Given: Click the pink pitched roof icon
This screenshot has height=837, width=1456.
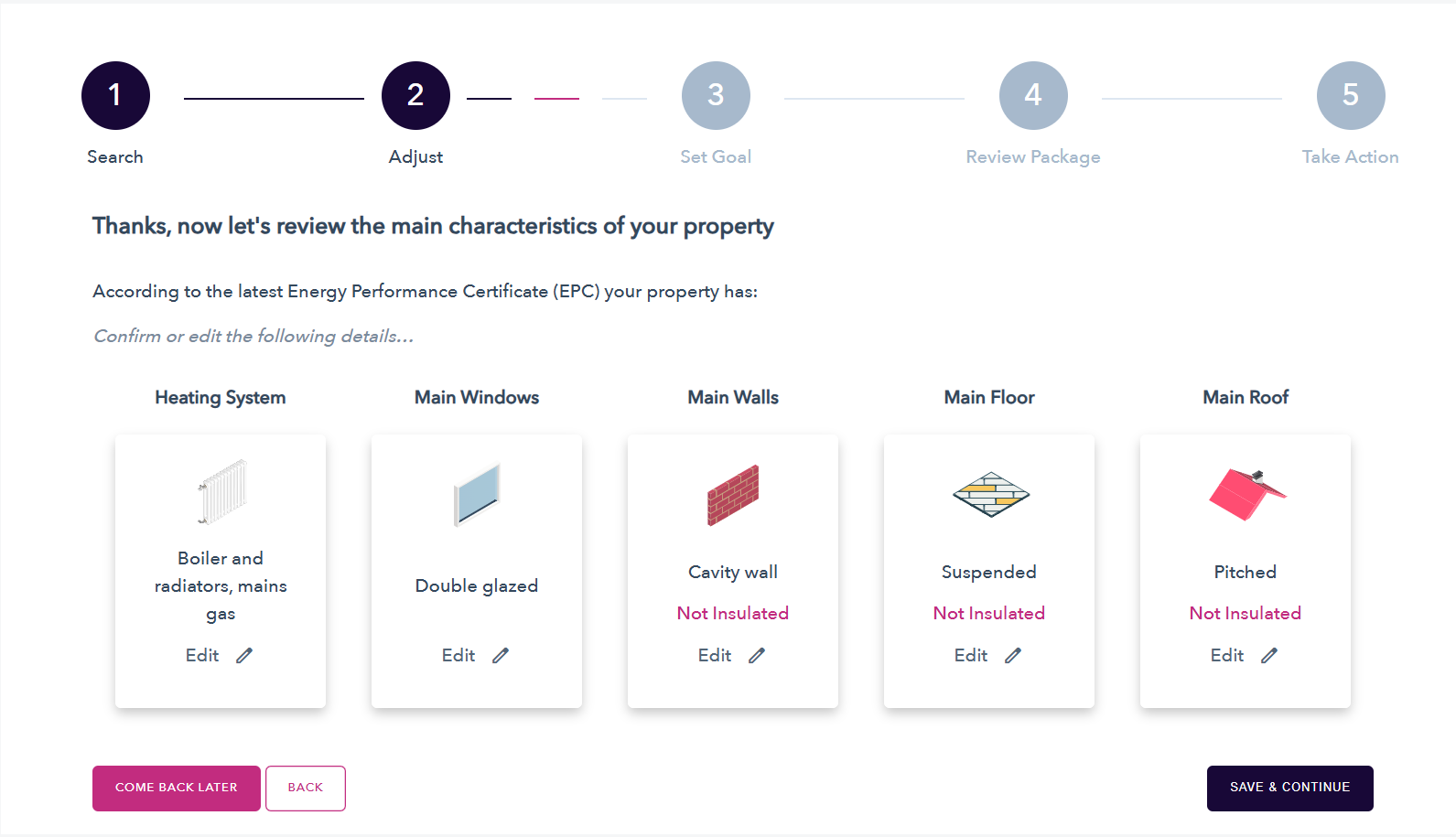Looking at the screenshot, I should [x=1246, y=495].
